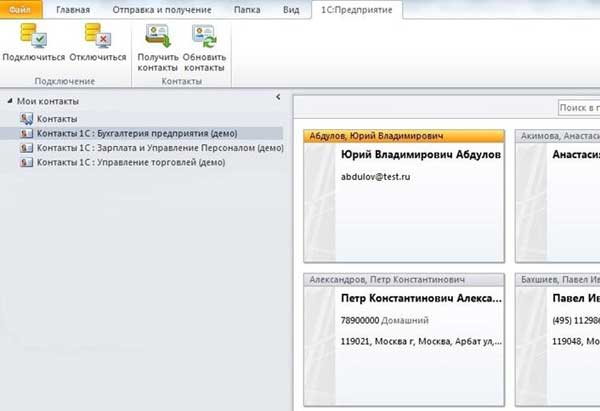Open the Вид ribbon tab
Image resolution: width=600 pixels, height=411 pixels.
click(x=291, y=9)
